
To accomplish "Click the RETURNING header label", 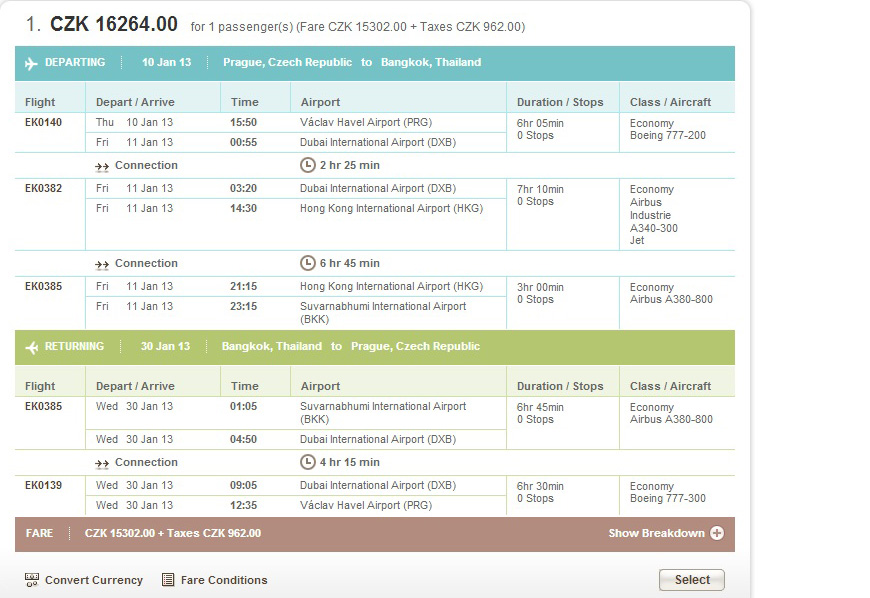I will tap(74, 346).
